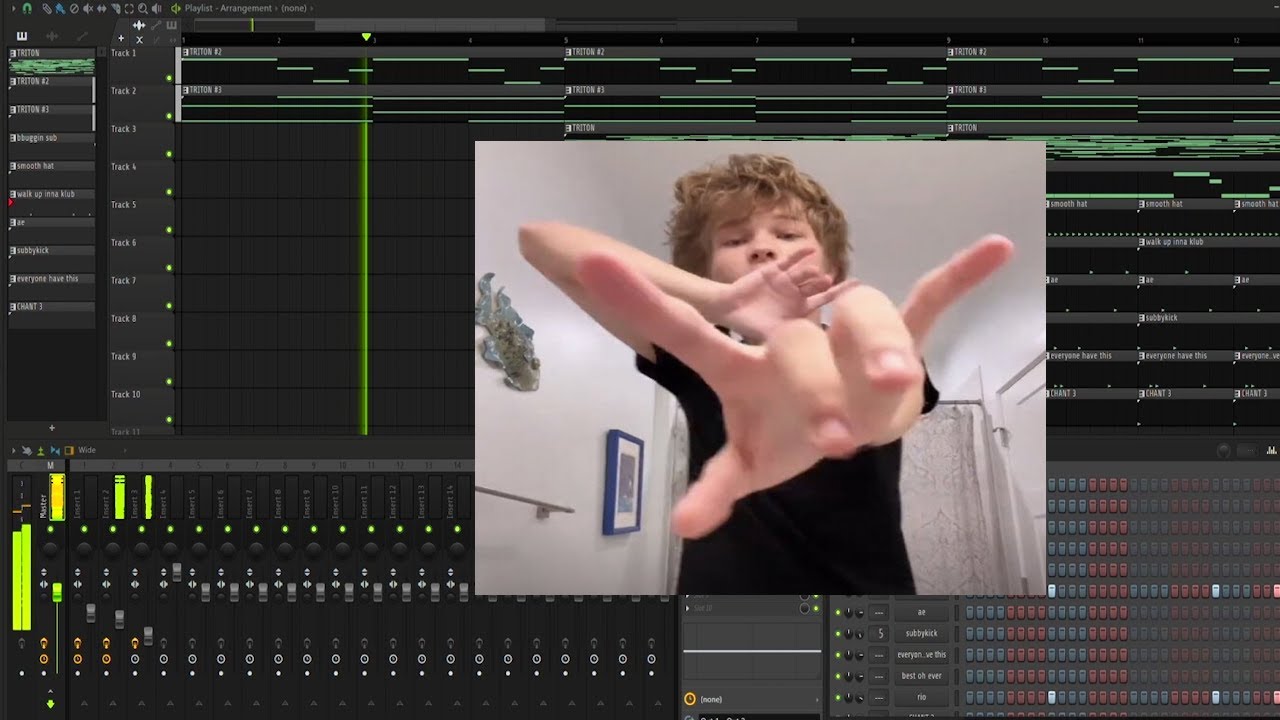This screenshot has width=1280, height=720.
Task: Mute the Master mixer track LED
Action: point(50,529)
